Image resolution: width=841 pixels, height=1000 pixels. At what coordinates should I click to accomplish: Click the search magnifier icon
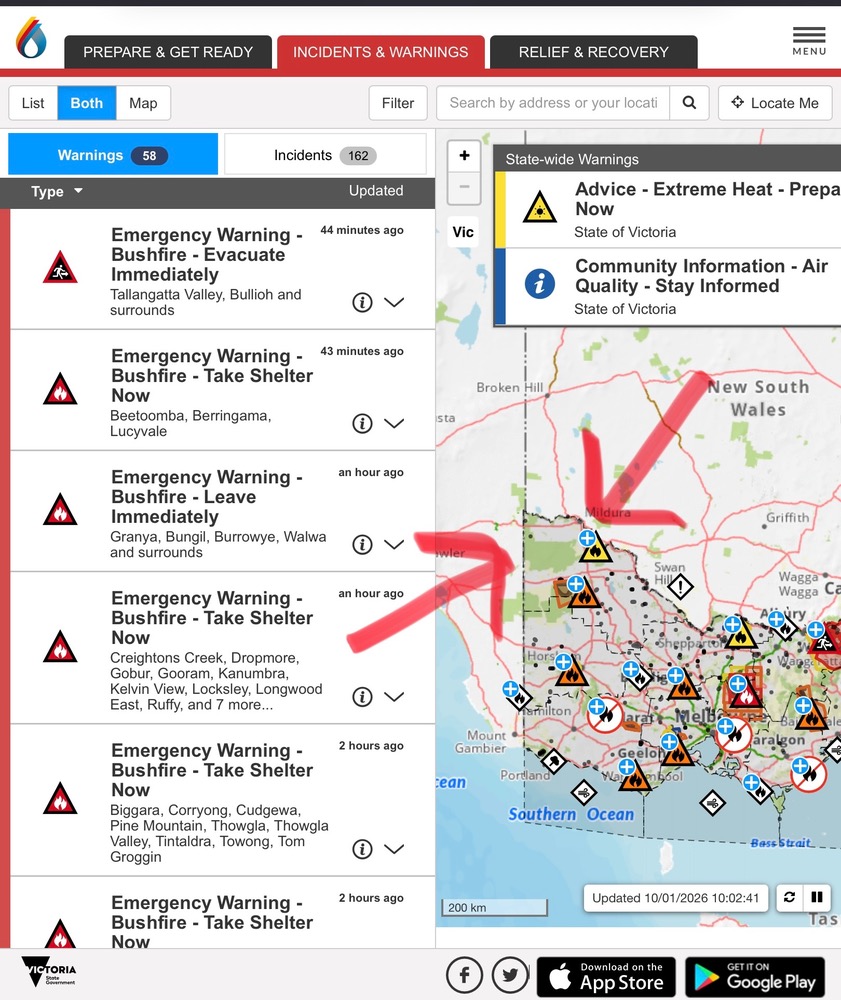[689, 103]
